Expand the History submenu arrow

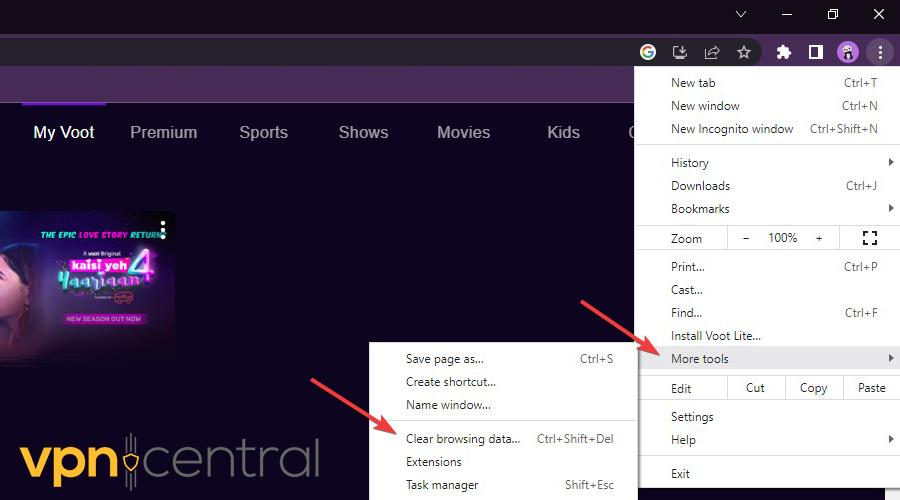(x=890, y=162)
